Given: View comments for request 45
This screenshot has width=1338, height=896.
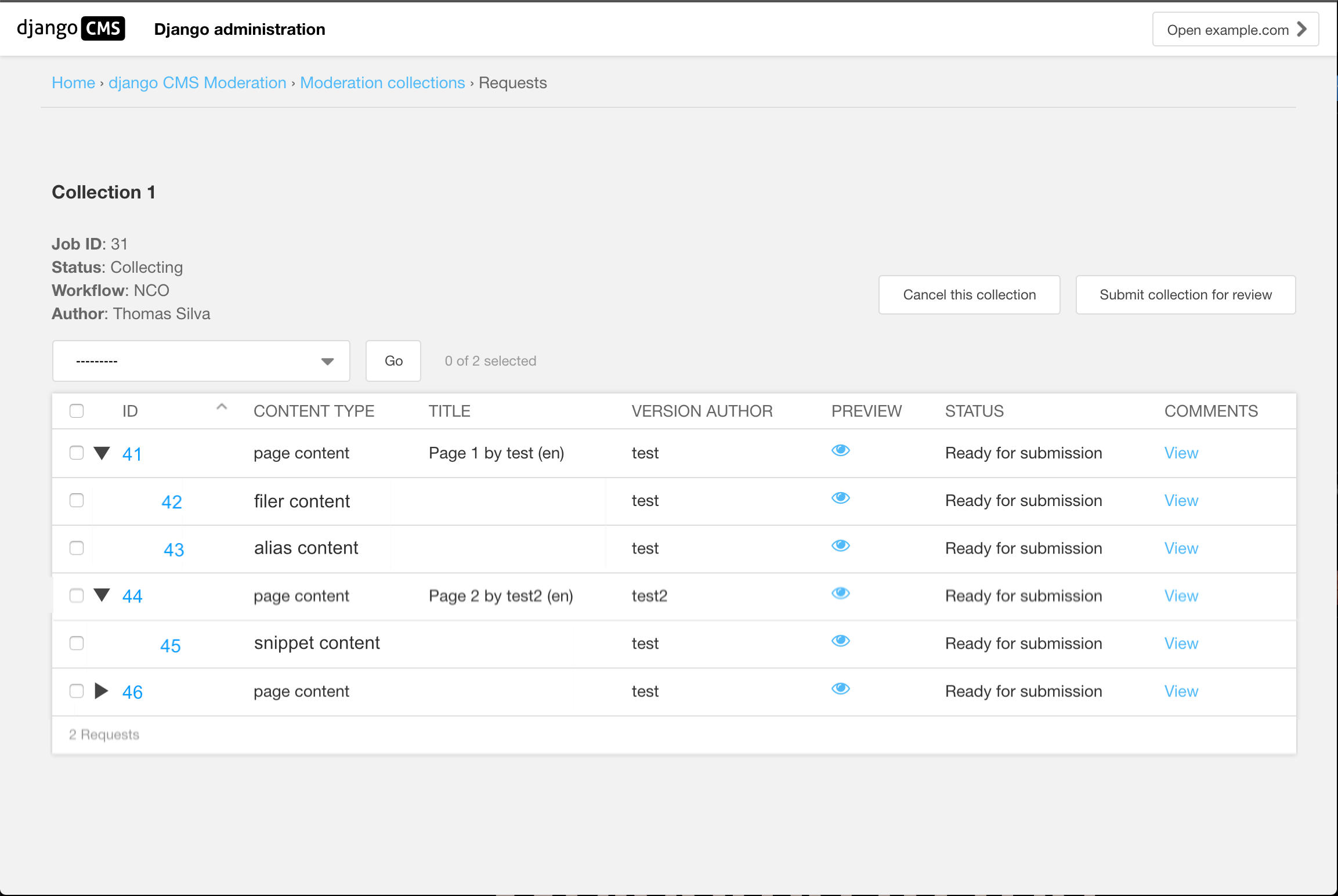Looking at the screenshot, I should click(x=1181, y=644).
